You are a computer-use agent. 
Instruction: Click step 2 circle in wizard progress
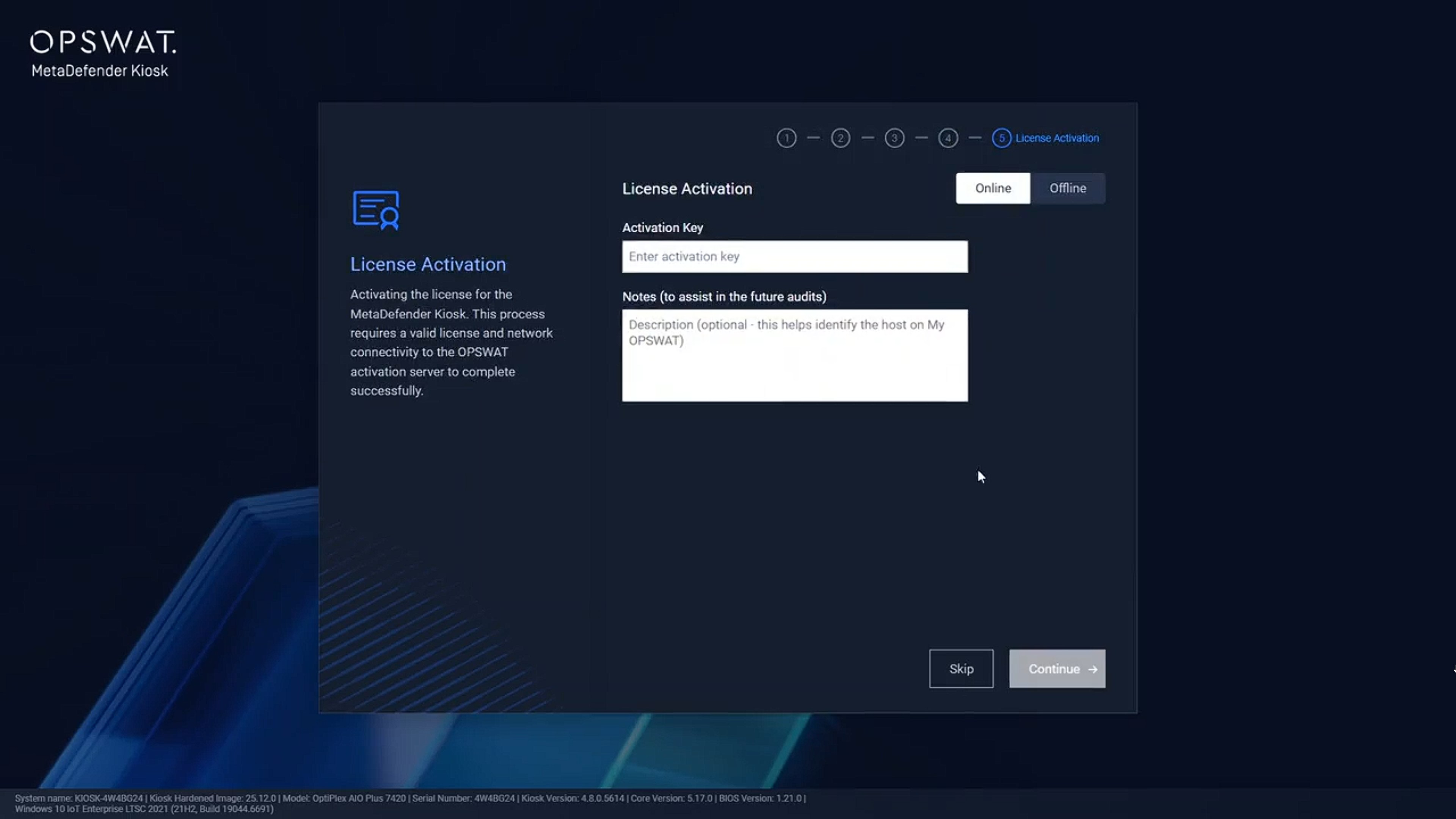(841, 138)
